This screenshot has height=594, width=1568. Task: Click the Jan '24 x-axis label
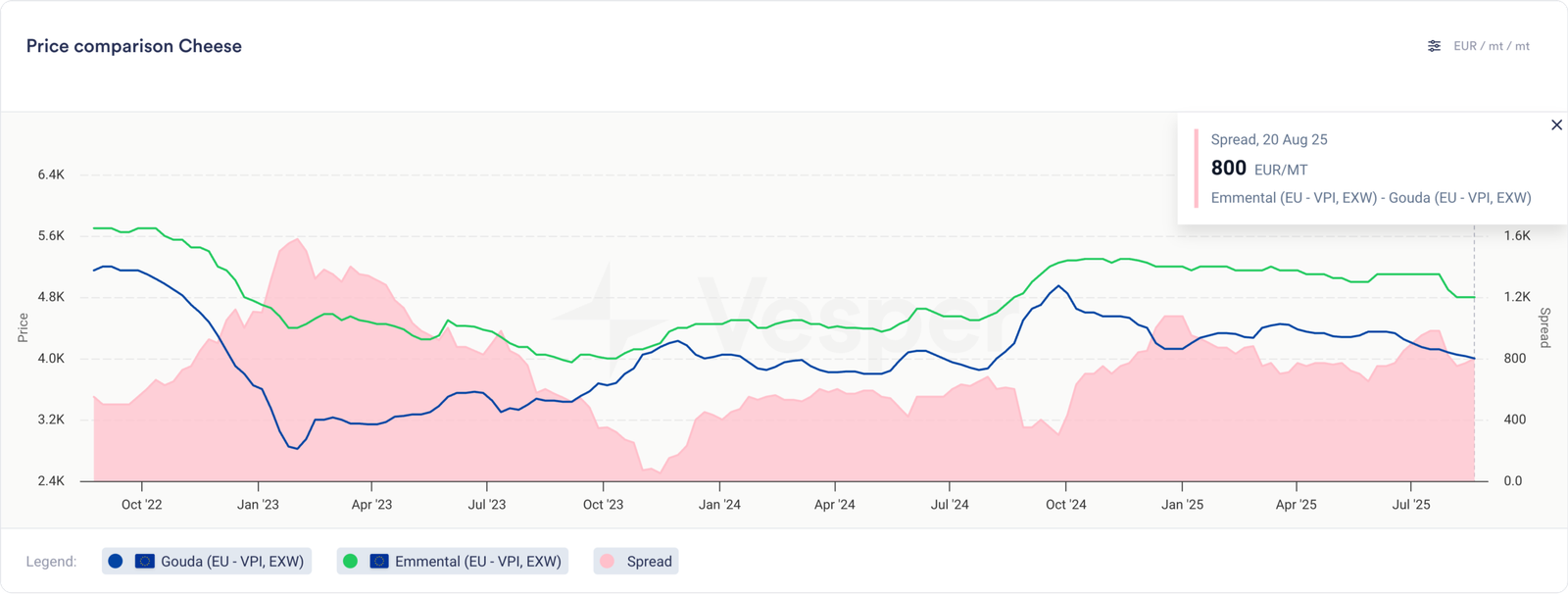719,505
